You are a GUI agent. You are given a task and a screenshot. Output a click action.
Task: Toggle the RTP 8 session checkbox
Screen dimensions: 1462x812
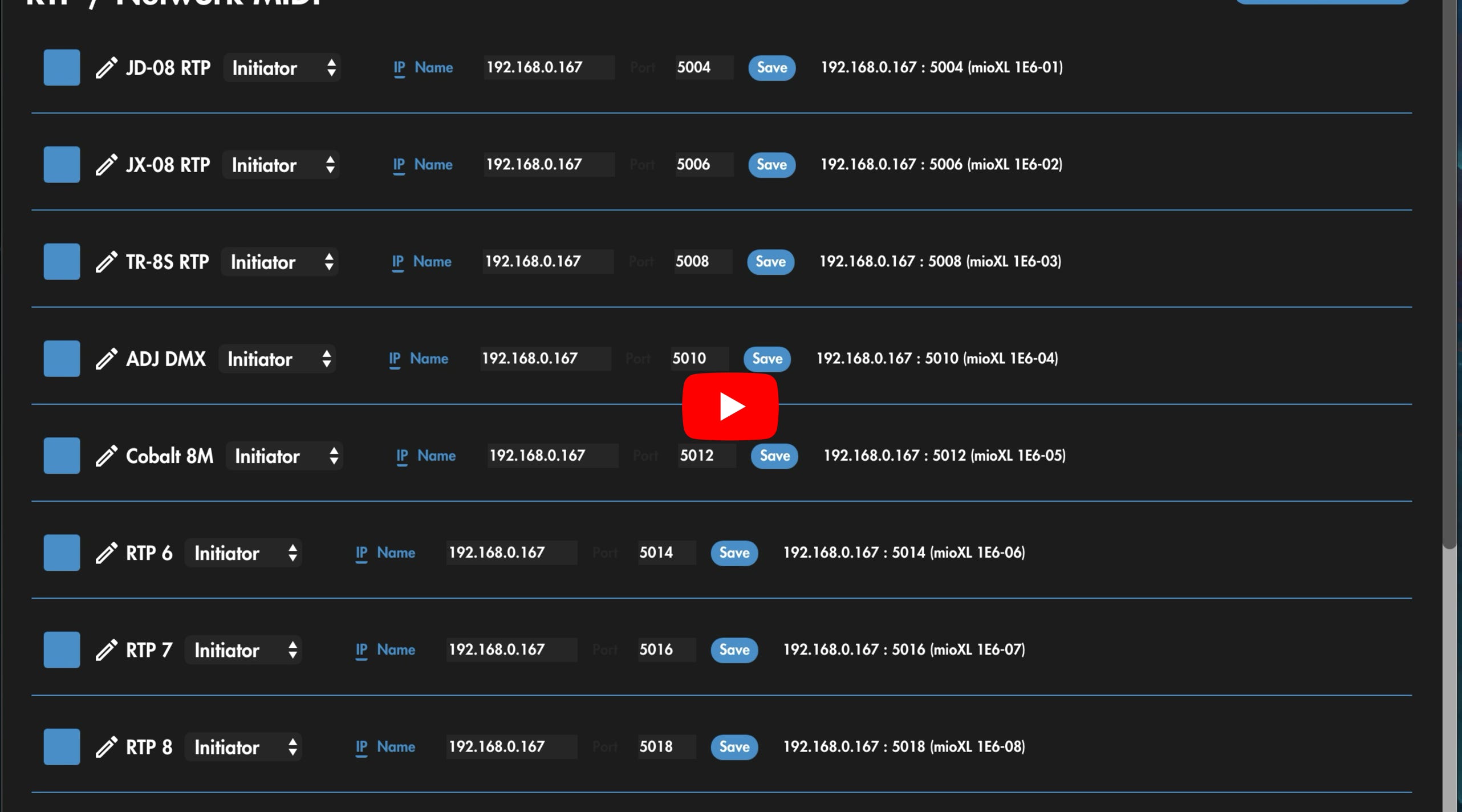[62, 746]
